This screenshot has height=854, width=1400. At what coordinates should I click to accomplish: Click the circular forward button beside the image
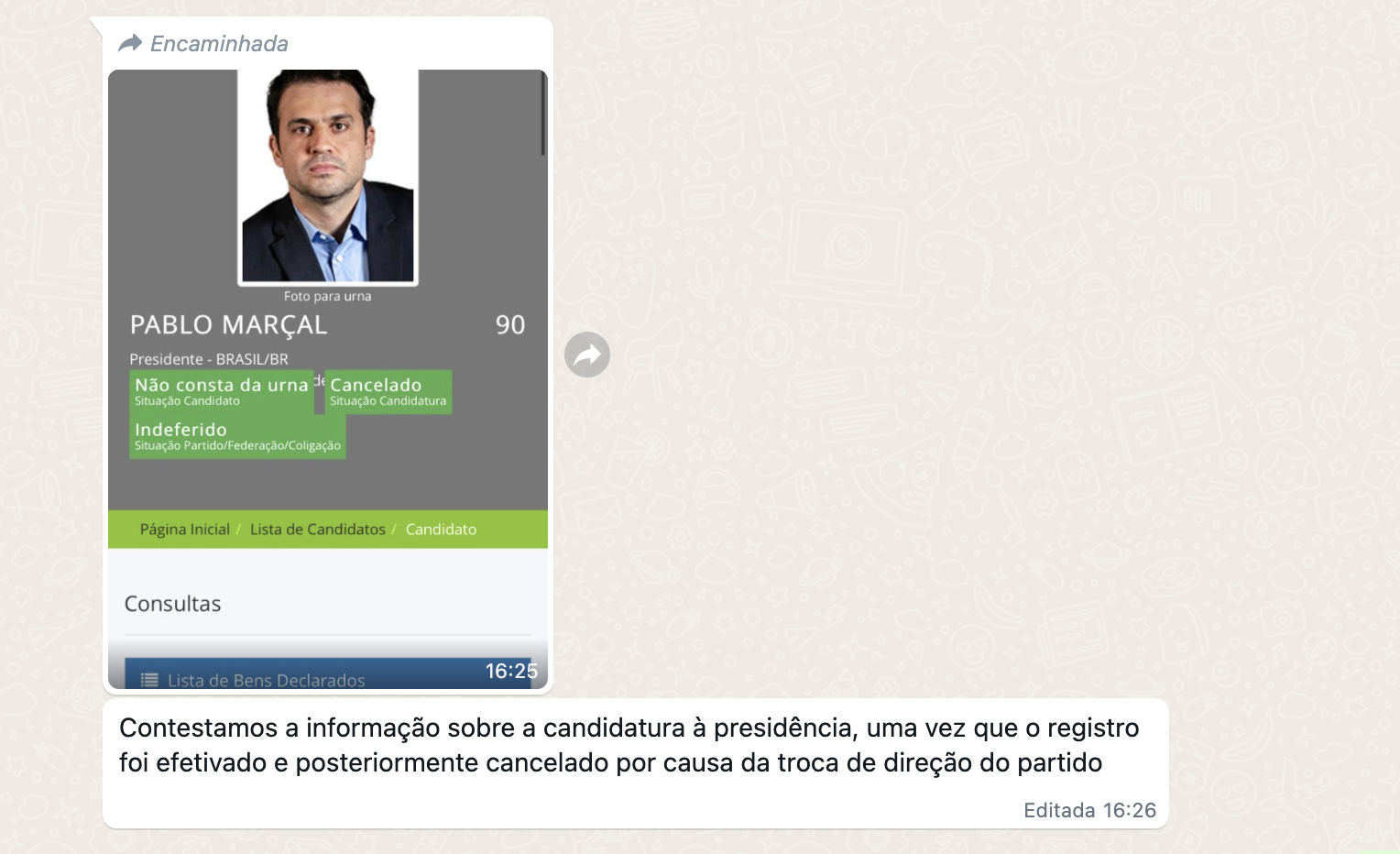point(587,355)
